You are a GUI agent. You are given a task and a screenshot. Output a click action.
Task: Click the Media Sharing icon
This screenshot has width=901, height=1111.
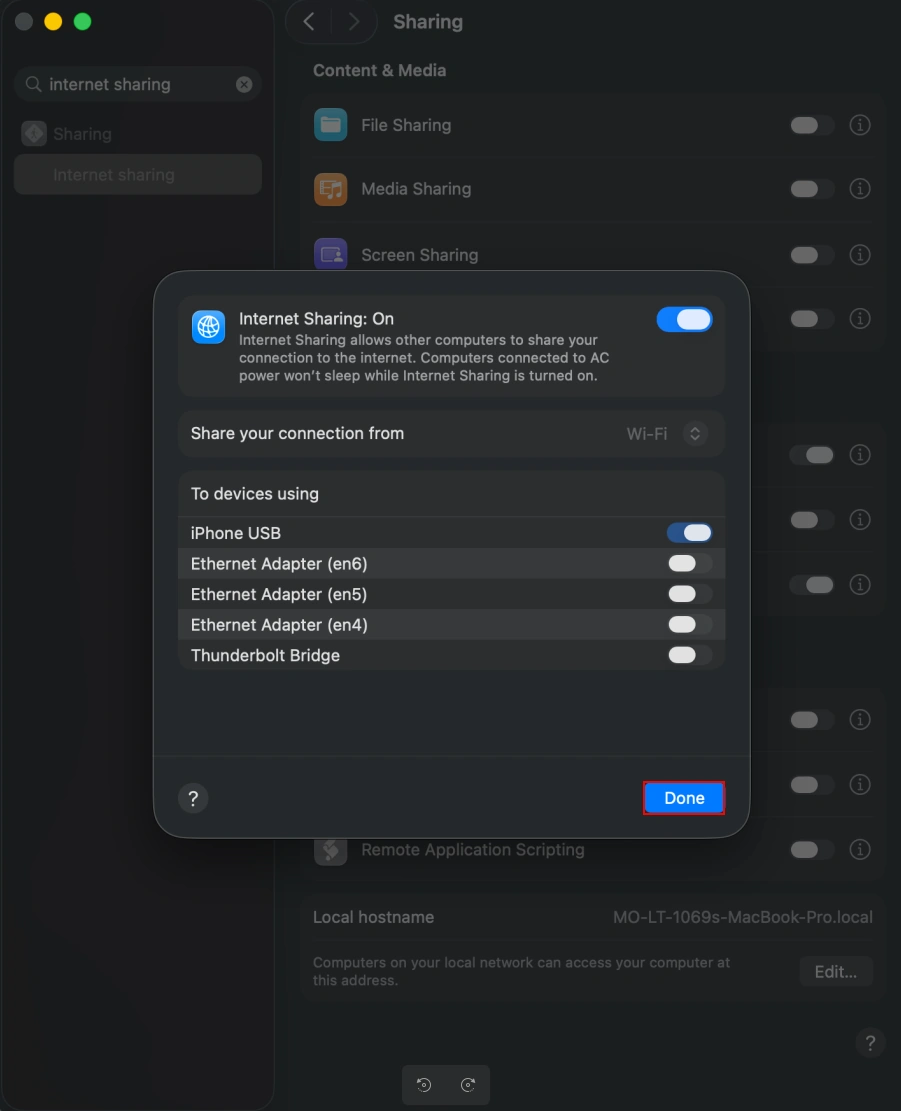tap(330, 188)
